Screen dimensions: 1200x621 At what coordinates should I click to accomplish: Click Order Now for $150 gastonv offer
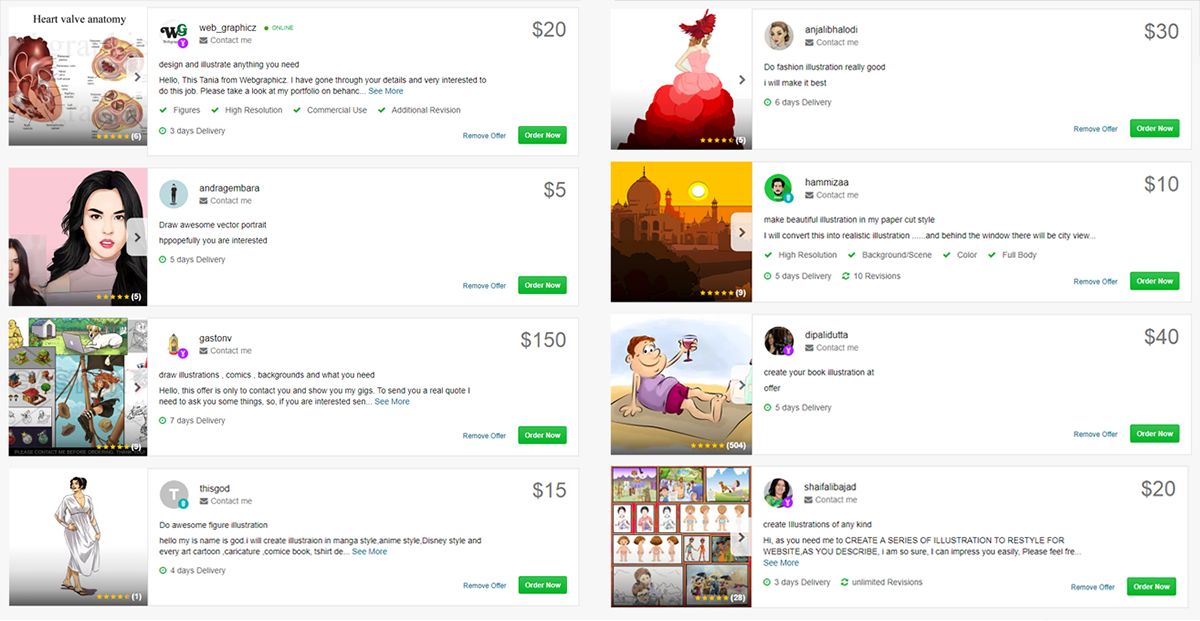click(542, 435)
